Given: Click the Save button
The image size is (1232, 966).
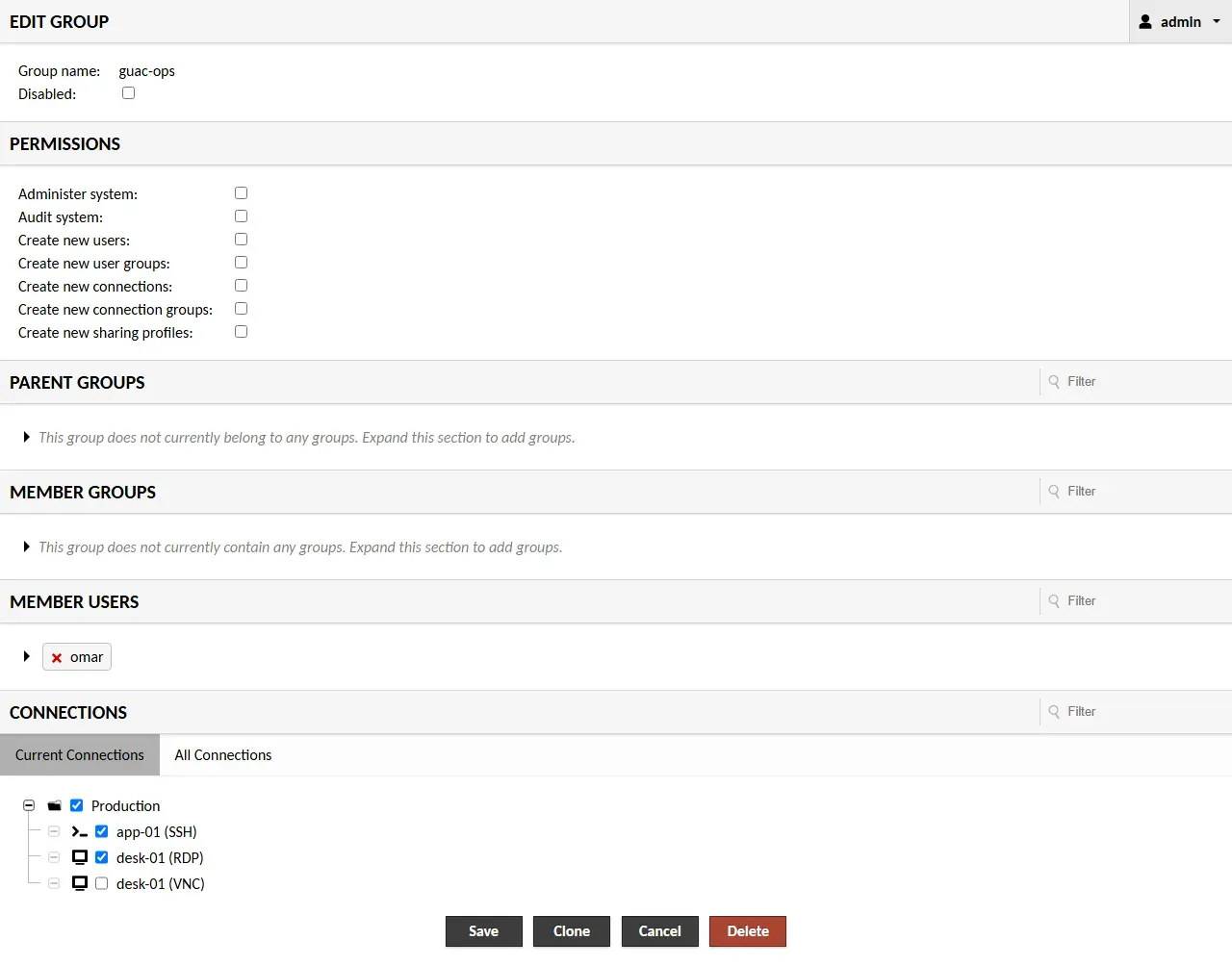Looking at the screenshot, I should pyautogui.click(x=484, y=931).
